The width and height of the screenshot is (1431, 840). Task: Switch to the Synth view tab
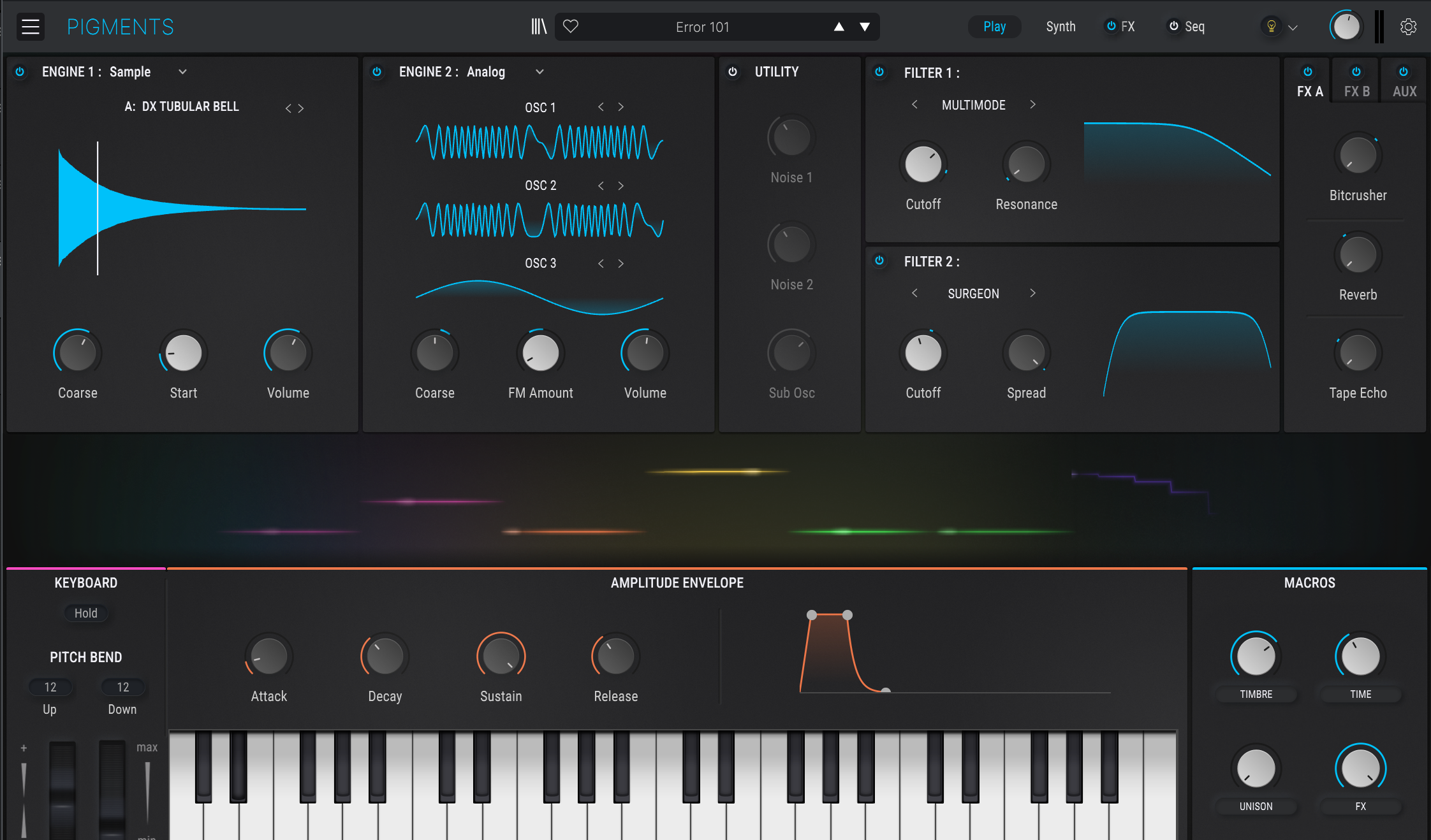pyautogui.click(x=1060, y=27)
